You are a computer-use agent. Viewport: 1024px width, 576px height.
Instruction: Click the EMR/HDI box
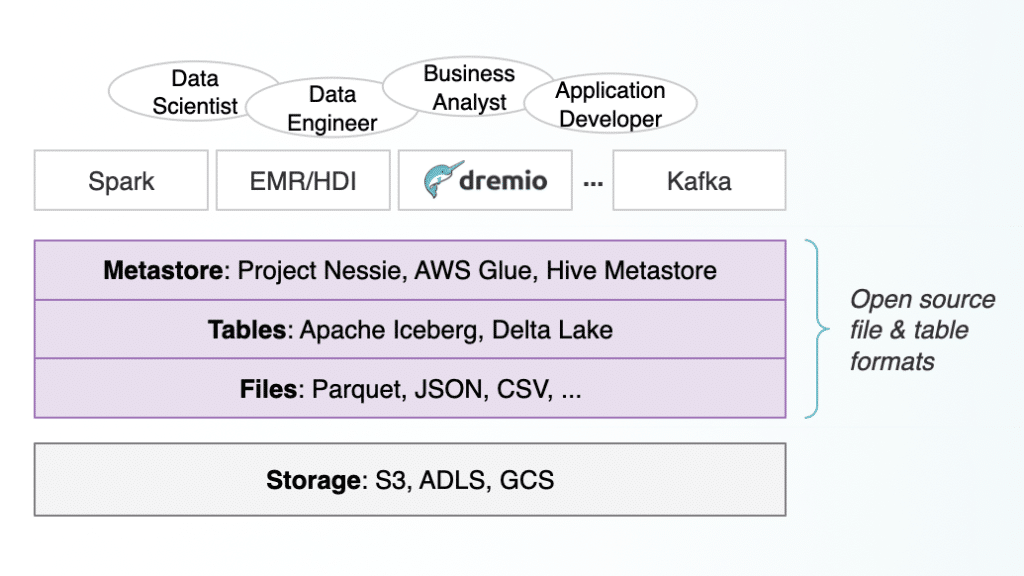point(303,180)
